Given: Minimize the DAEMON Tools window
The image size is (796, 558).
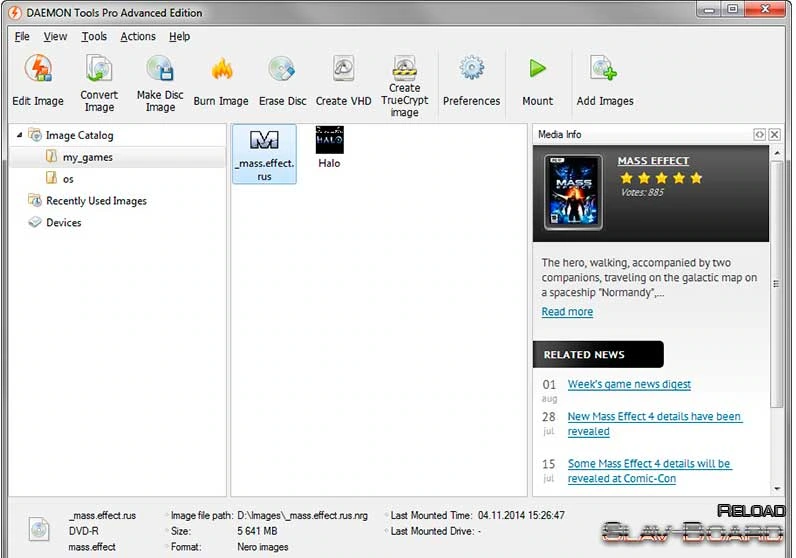Looking at the screenshot, I should (709, 9).
